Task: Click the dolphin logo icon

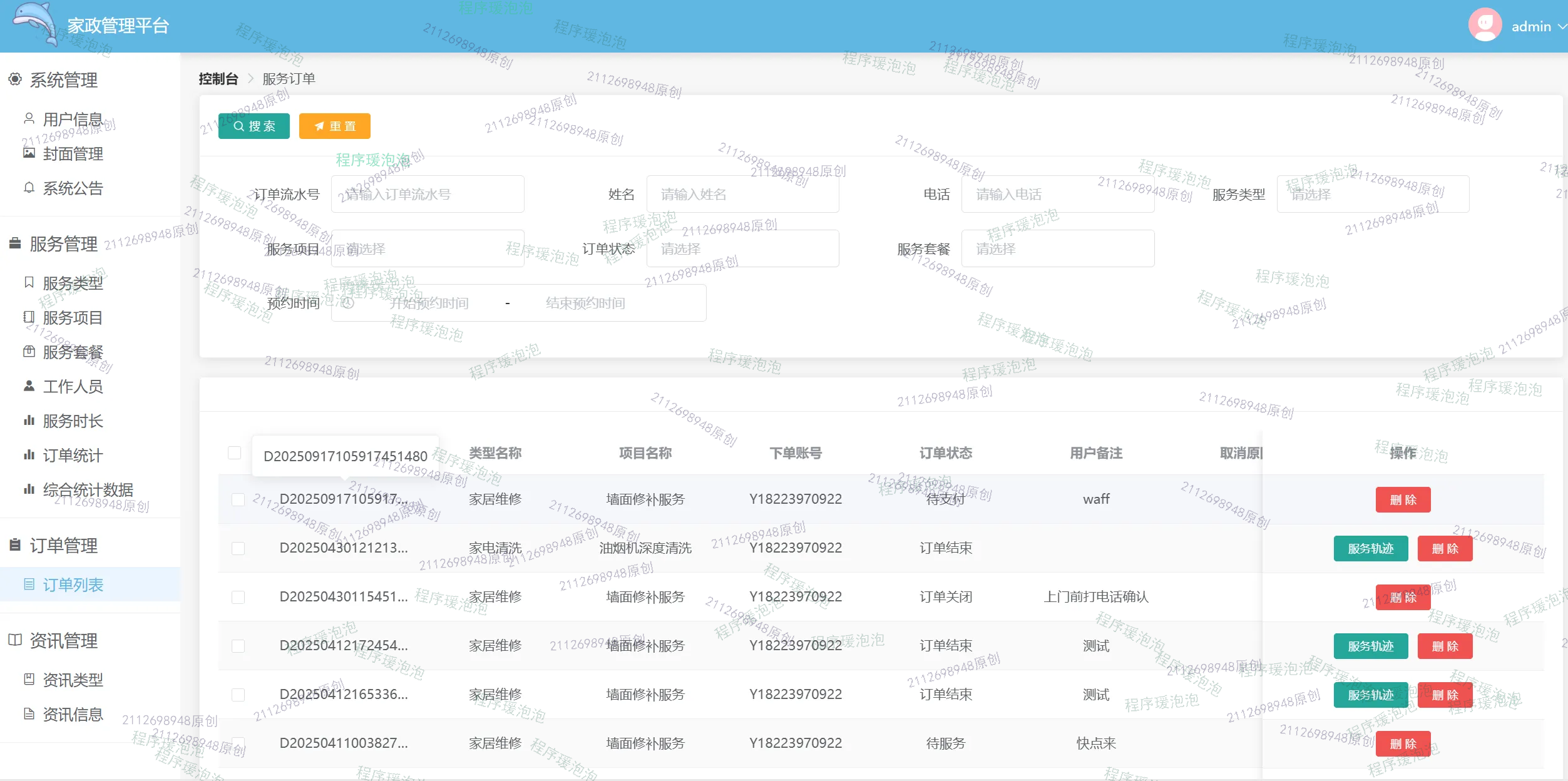Action: [36, 23]
